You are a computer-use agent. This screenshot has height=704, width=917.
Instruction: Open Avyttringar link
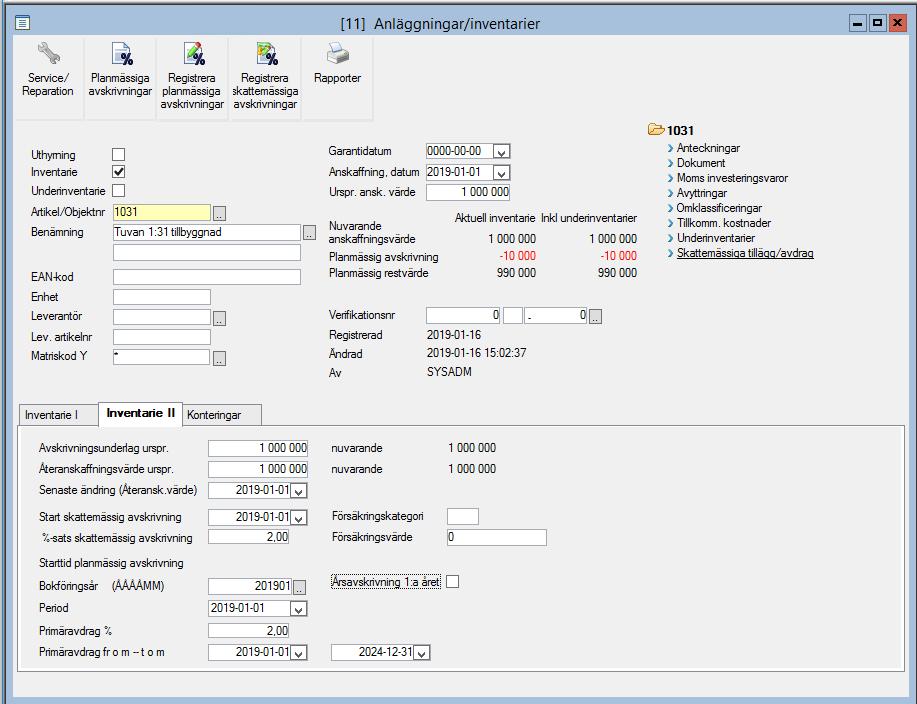(702, 193)
